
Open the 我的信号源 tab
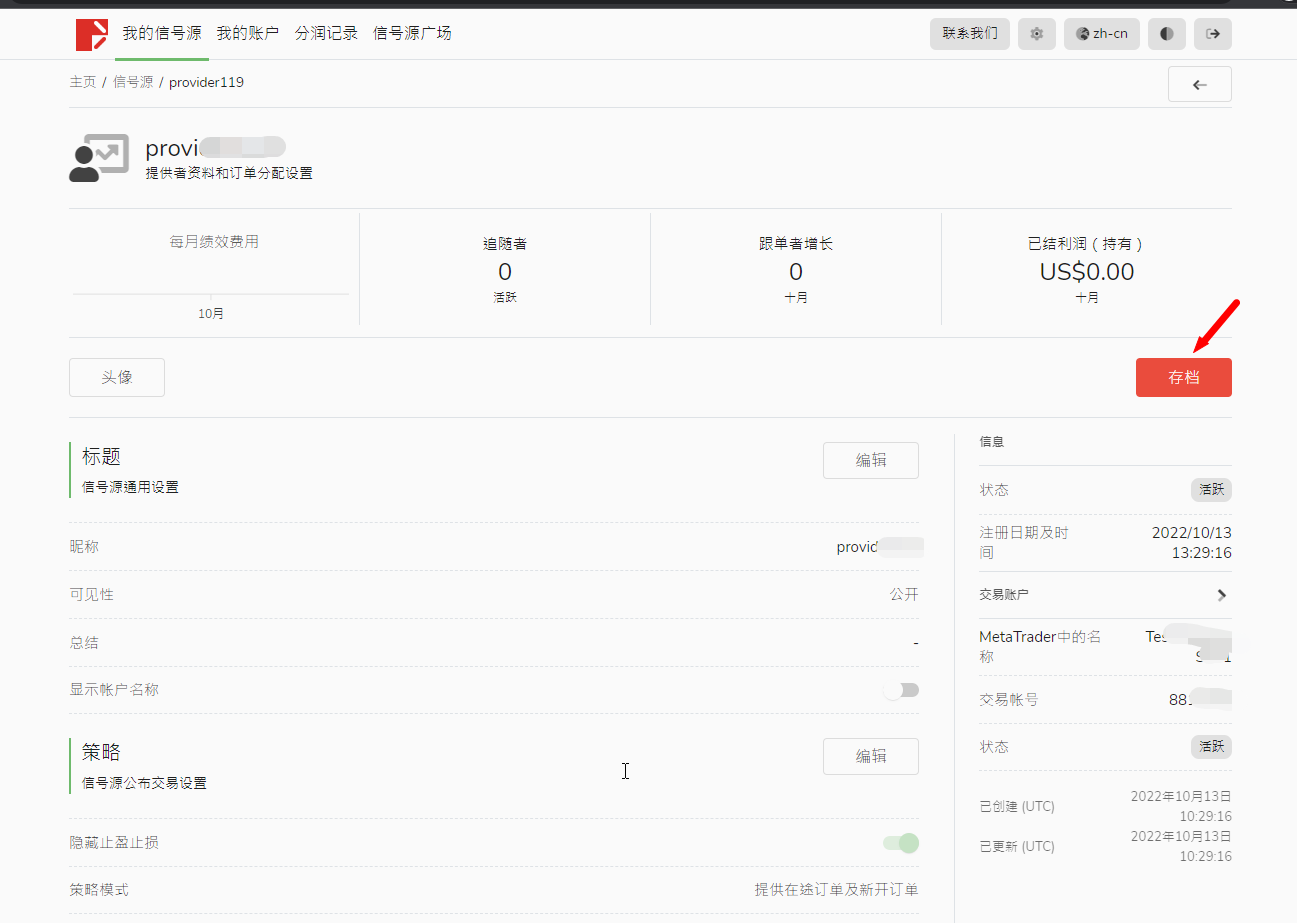coord(161,33)
